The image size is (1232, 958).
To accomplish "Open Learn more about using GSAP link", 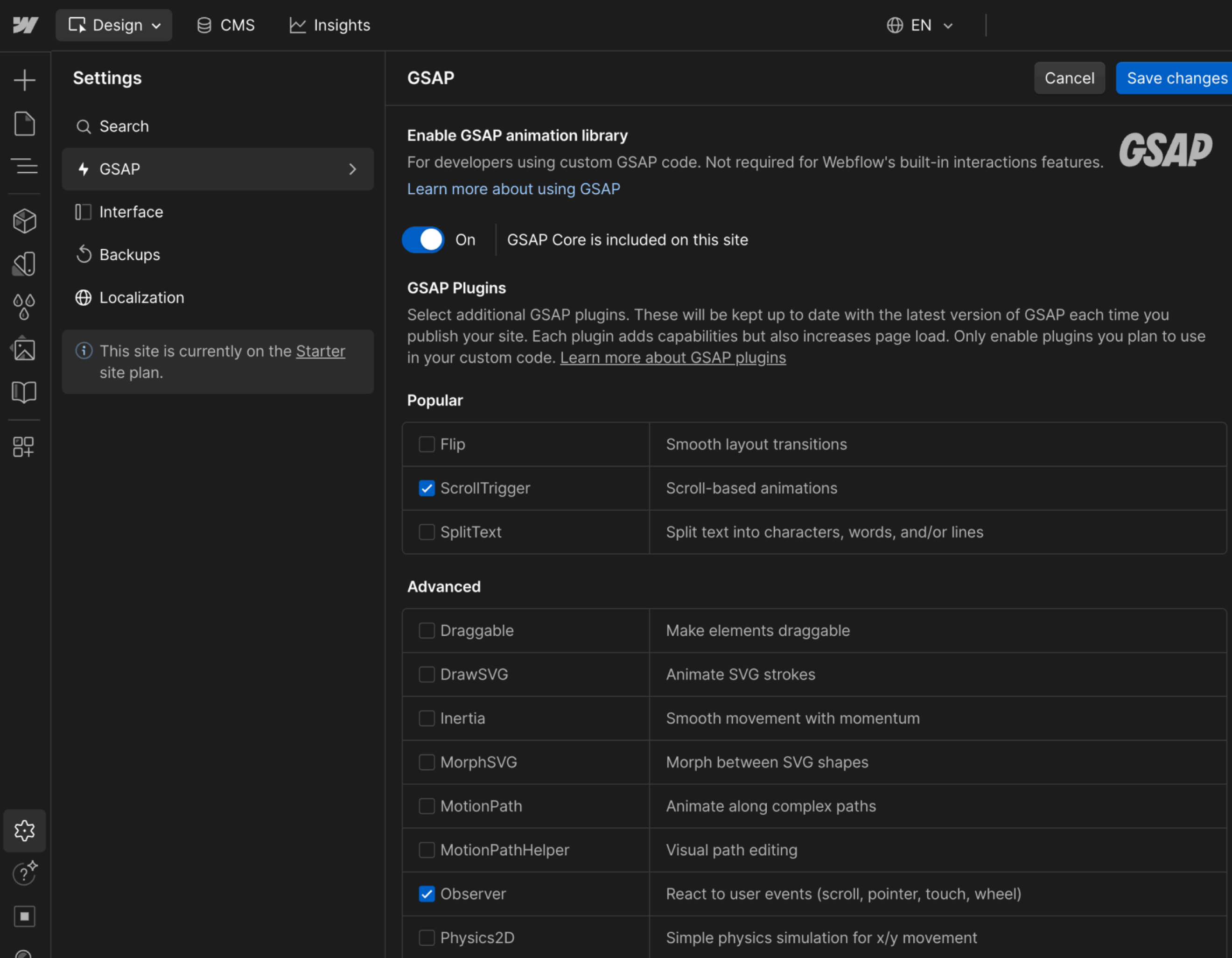I will point(513,189).
